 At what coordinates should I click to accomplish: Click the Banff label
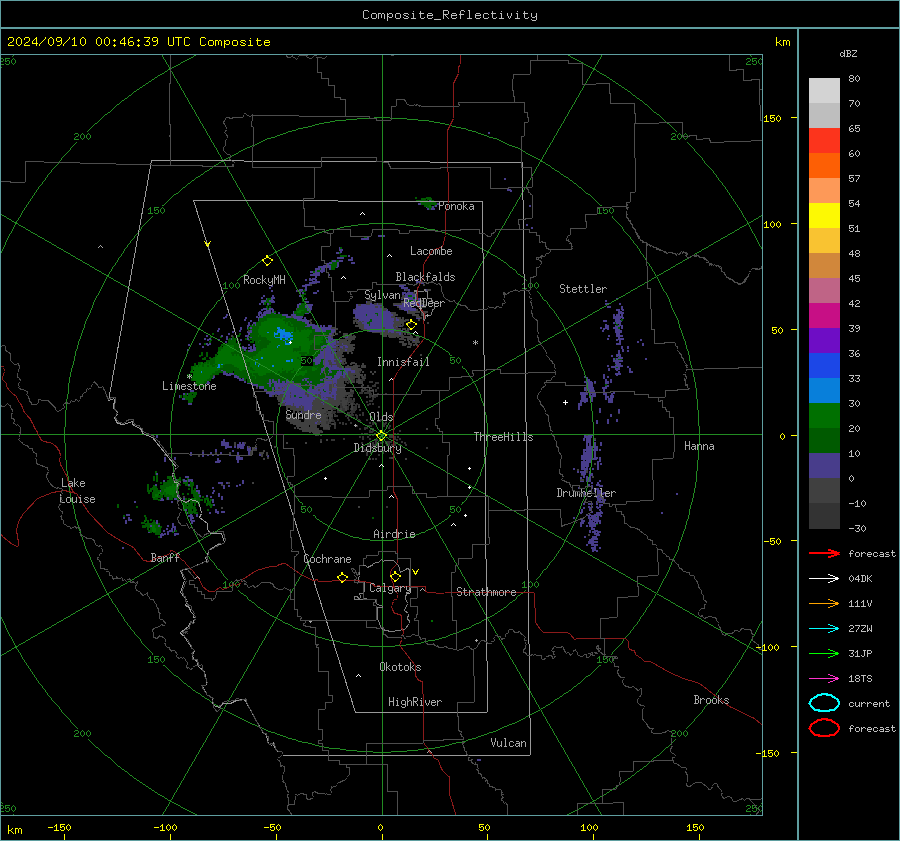[165, 557]
